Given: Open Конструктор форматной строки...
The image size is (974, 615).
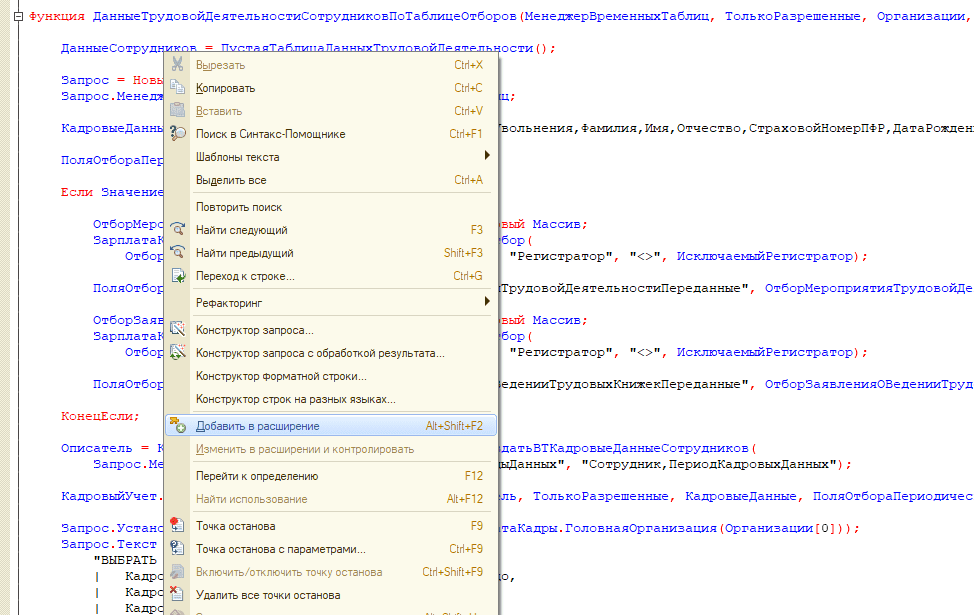Looking at the screenshot, I should [x=331, y=376].
